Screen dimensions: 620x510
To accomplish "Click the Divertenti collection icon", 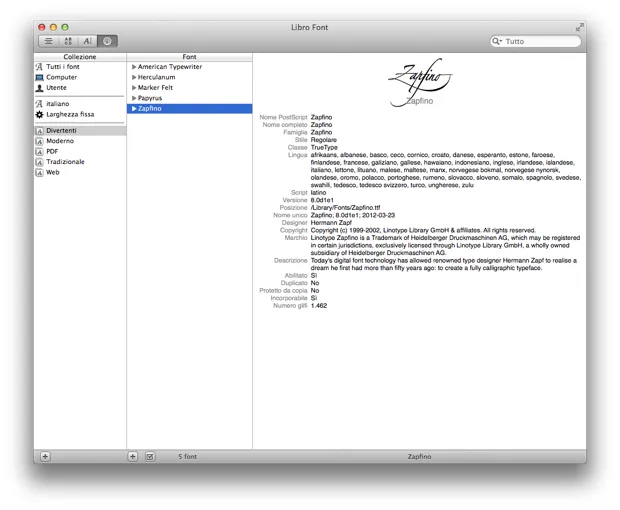I will [39, 131].
